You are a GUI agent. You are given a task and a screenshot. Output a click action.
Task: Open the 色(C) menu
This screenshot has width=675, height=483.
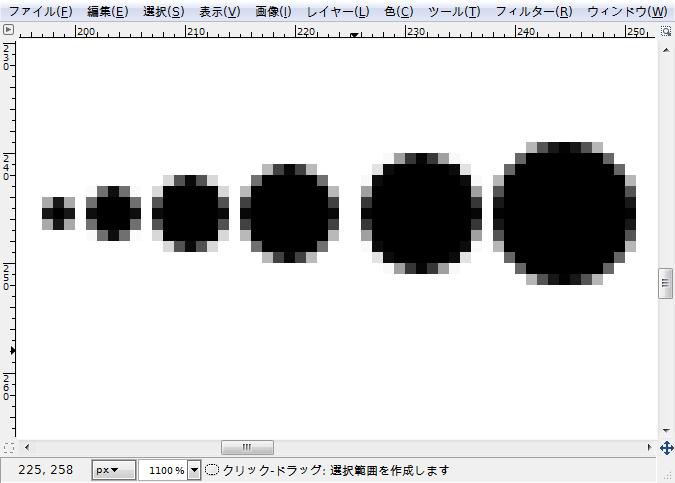pos(399,12)
